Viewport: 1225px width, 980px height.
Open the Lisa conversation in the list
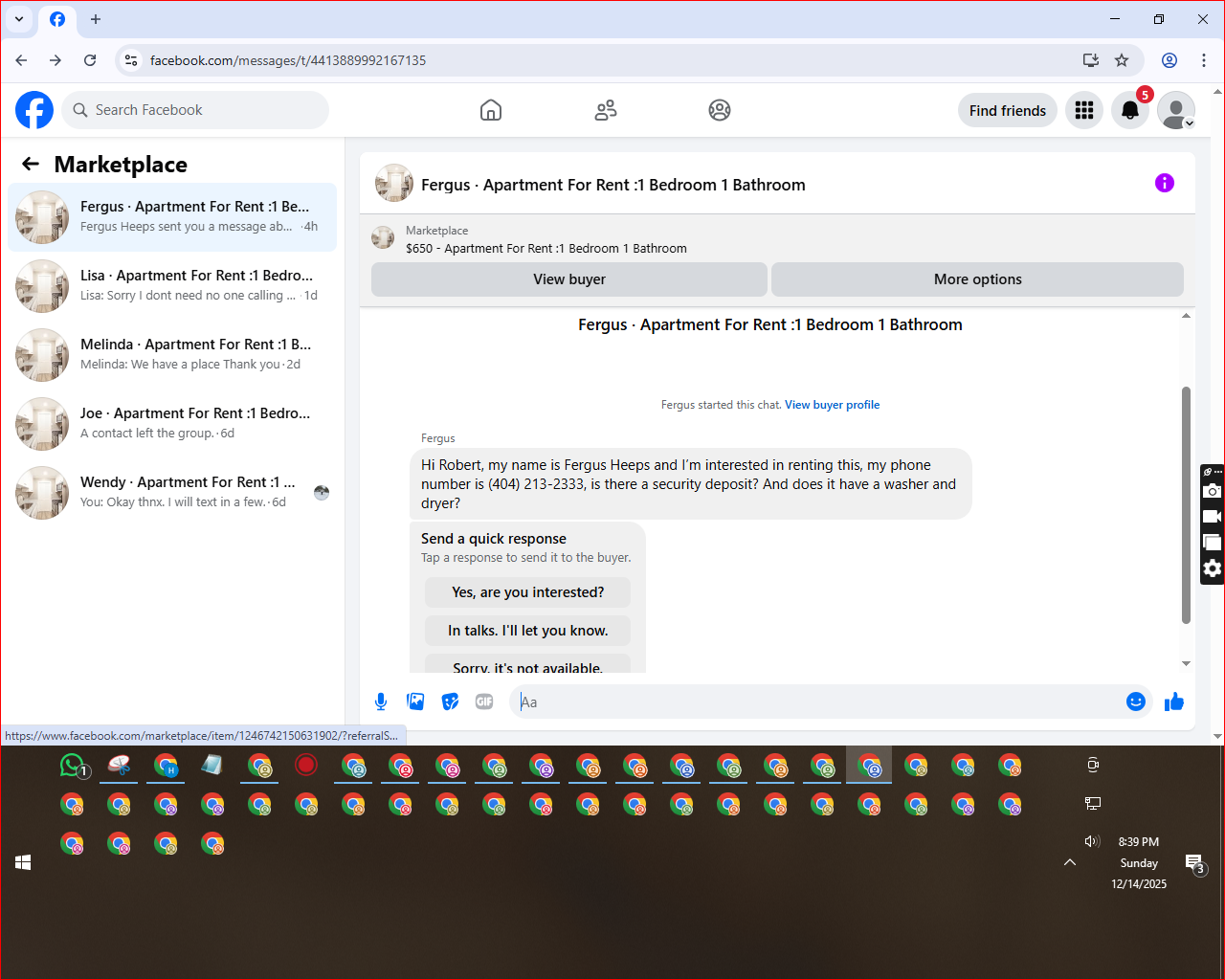[x=172, y=286]
